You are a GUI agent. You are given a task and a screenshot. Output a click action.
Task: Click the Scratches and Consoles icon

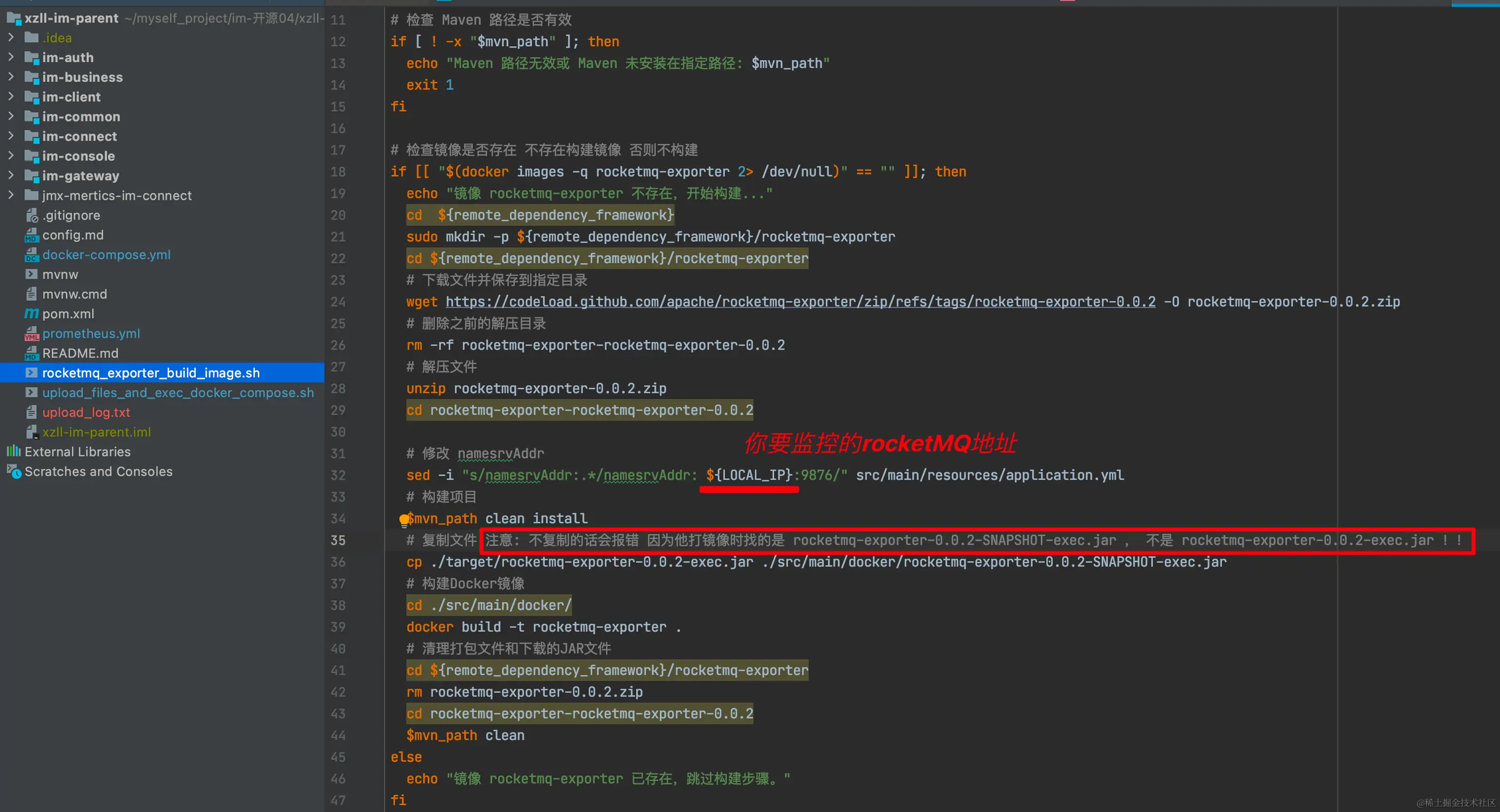point(13,471)
